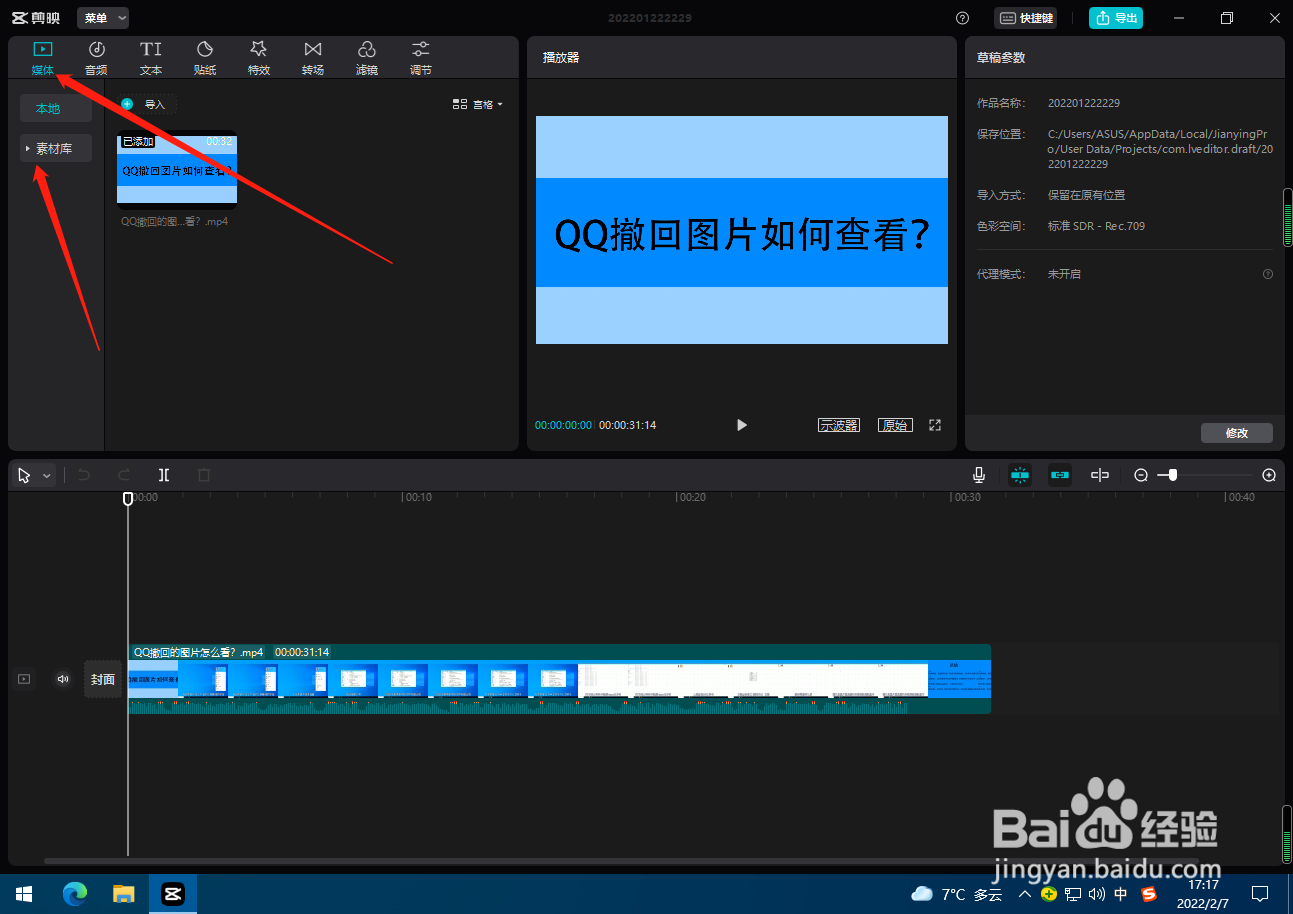Click the 202201222229 work name value
This screenshot has height=914, width=1293.
click(x=1084, y=103)
